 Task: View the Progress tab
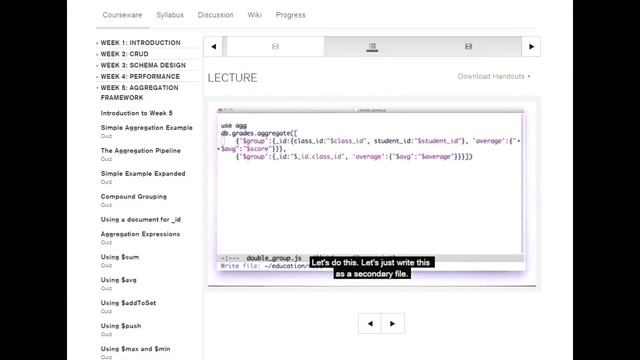(290, 15)
